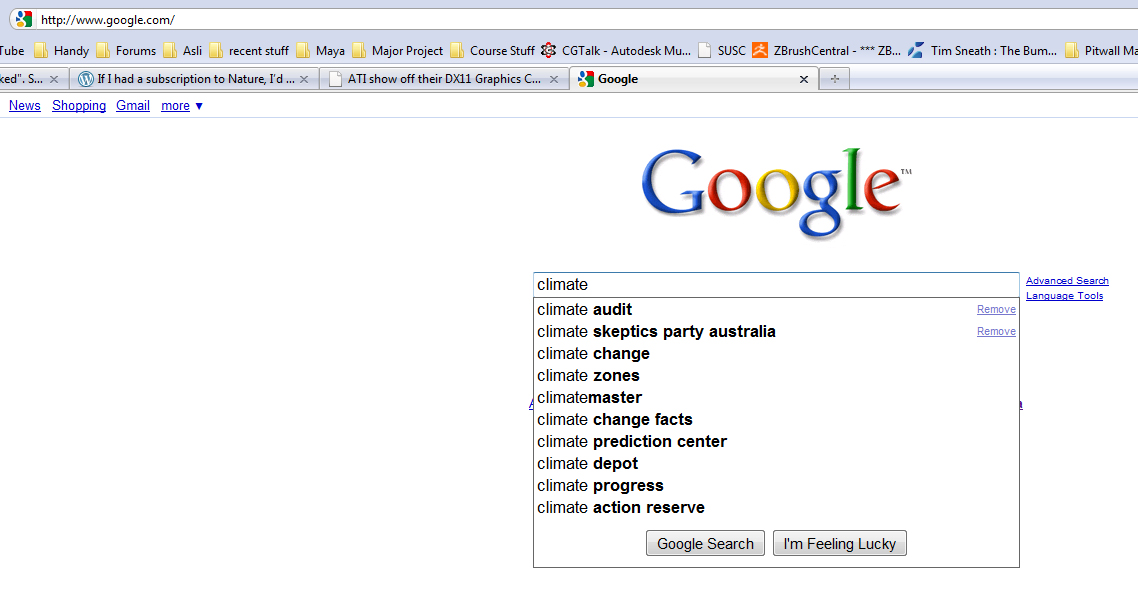
Task: Open the CGTalk bookmark icon
Action: pyautogui.click(x=548, y=50)
